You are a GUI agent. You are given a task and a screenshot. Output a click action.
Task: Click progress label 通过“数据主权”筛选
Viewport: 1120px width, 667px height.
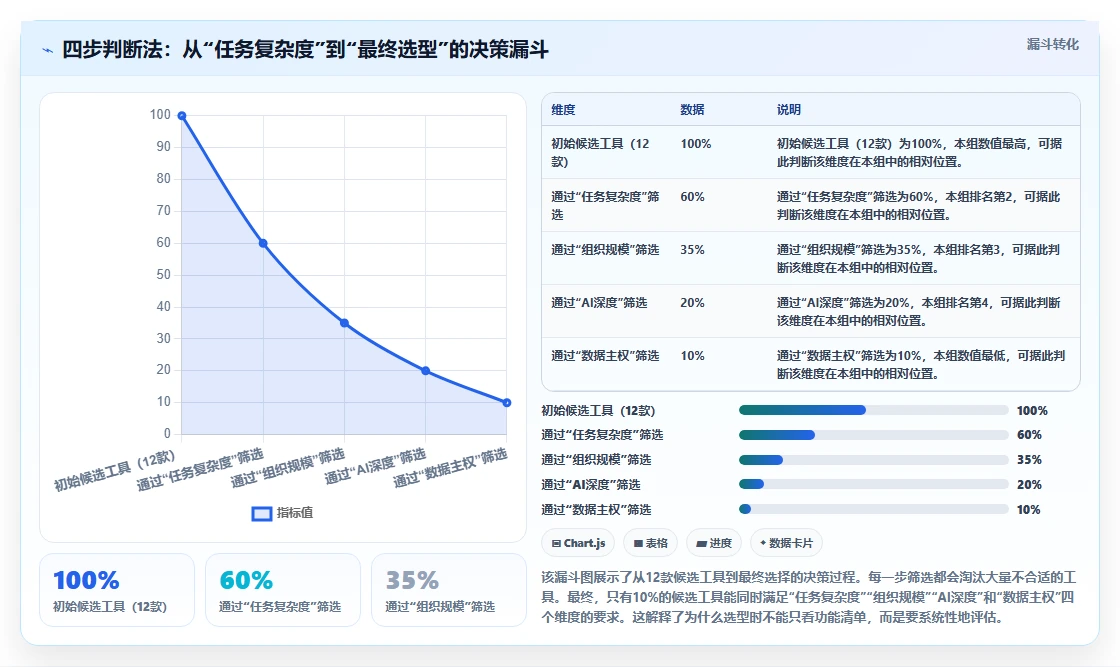click(596, 509)
